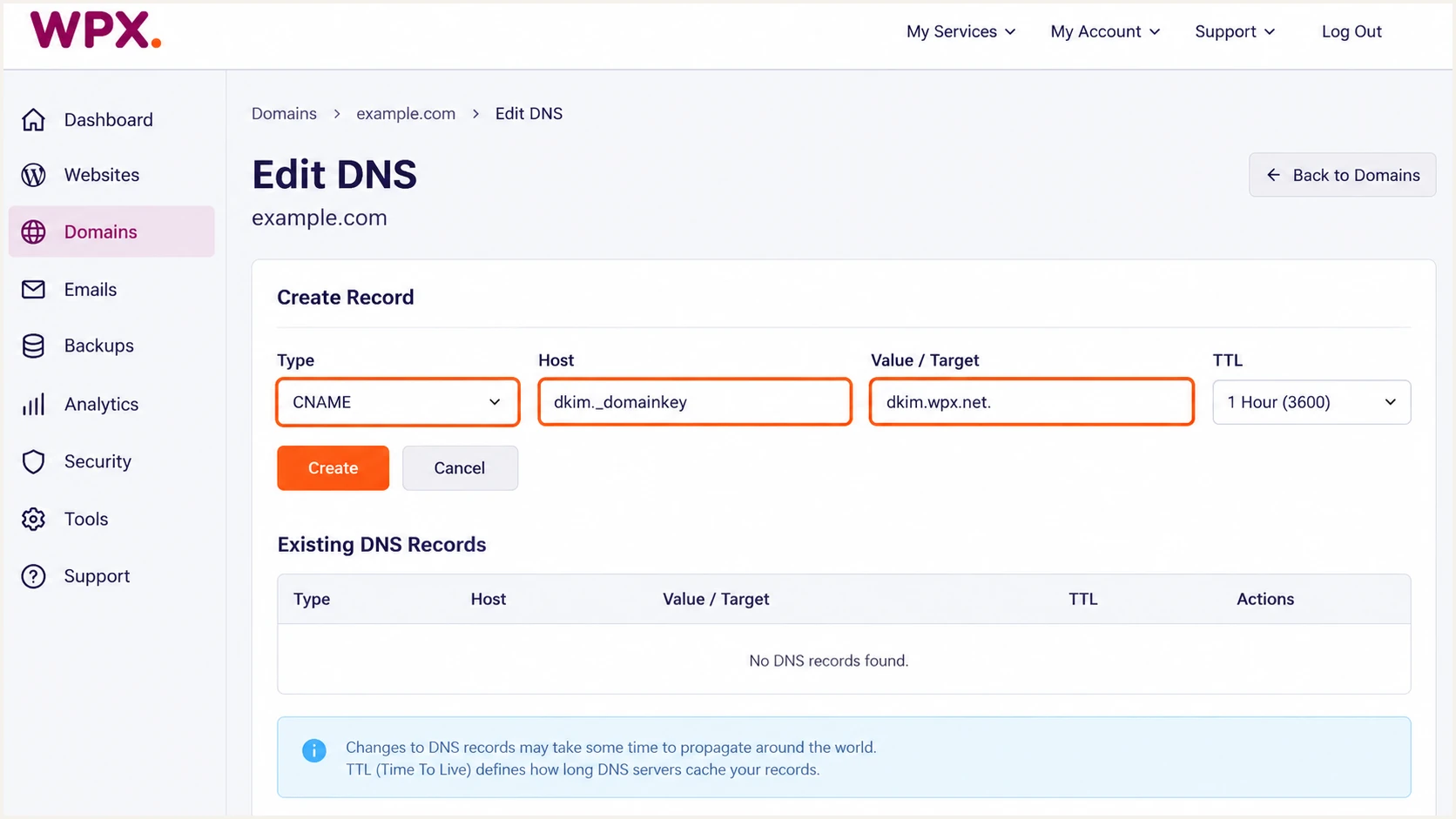Click the Dashboard home icon
The width and height of the screenshot is (1456, 819).
(33, 119)
